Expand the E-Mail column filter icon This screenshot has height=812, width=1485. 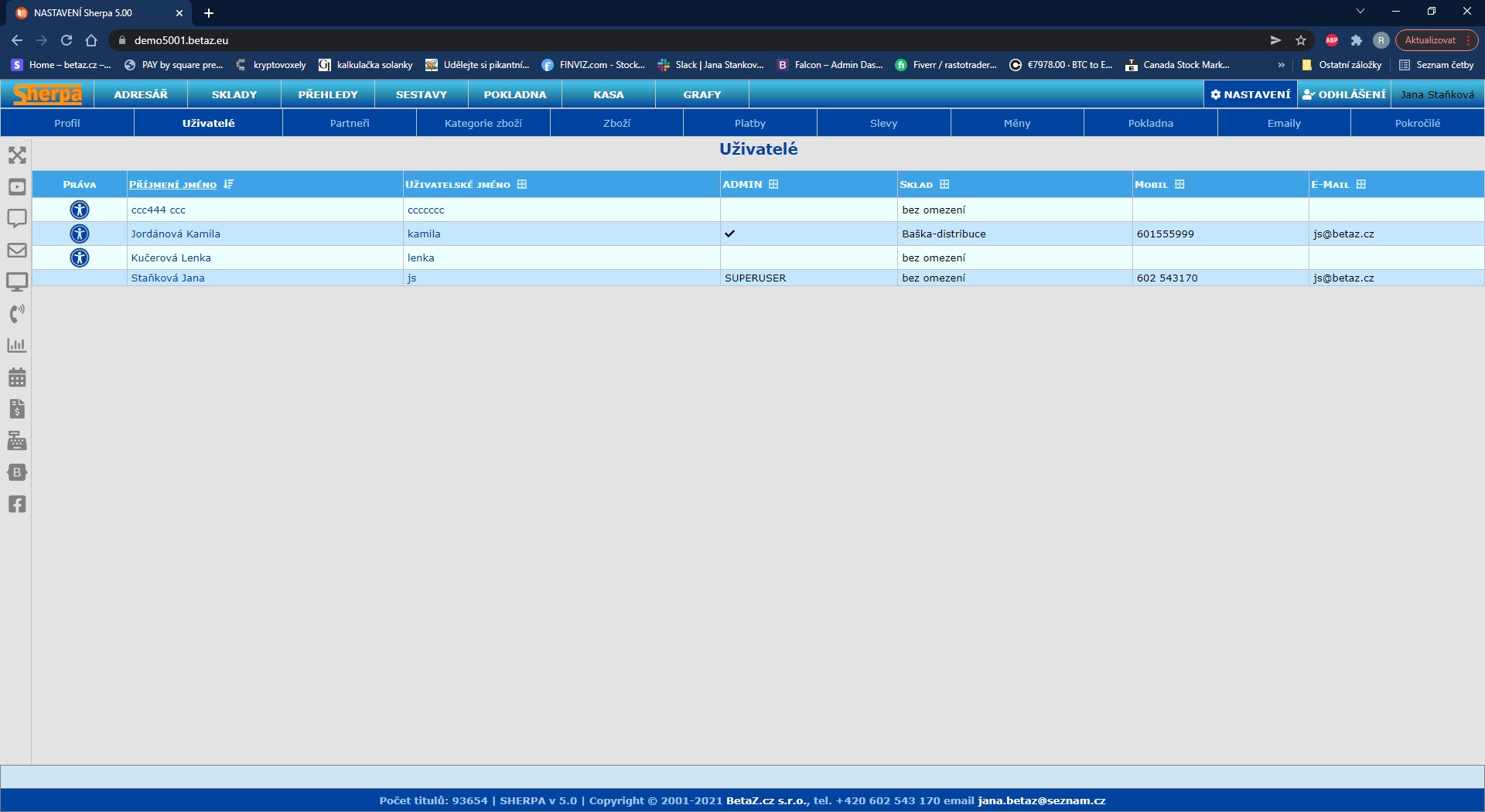1361,184
